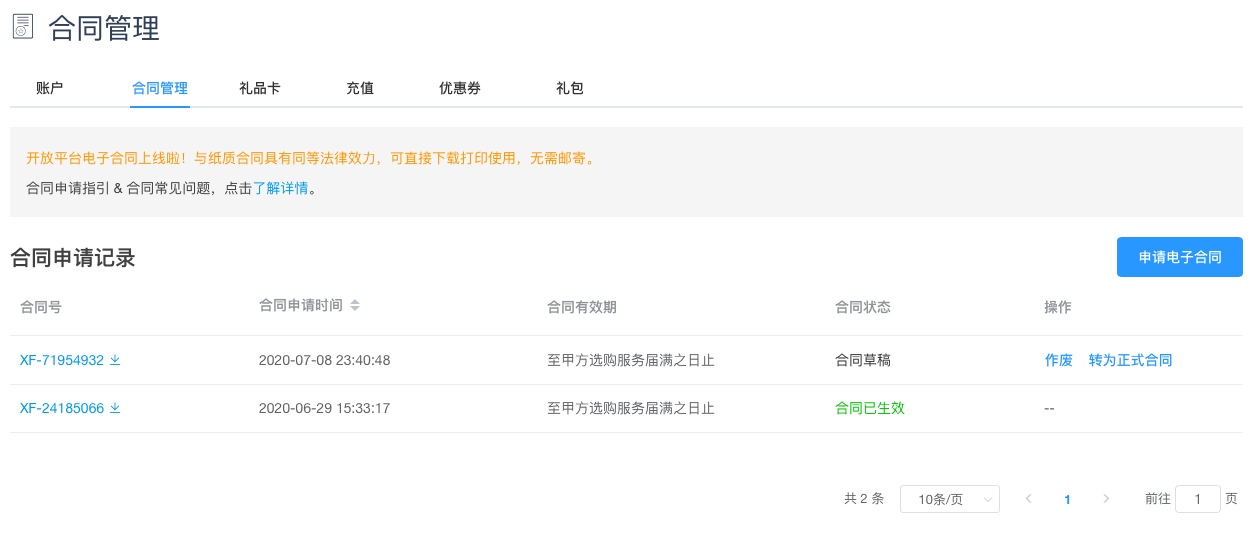Screen dimensions: 1251x537
Task: Click 转为正式合同 for the draft contract
Action: tap(1130, 360)
